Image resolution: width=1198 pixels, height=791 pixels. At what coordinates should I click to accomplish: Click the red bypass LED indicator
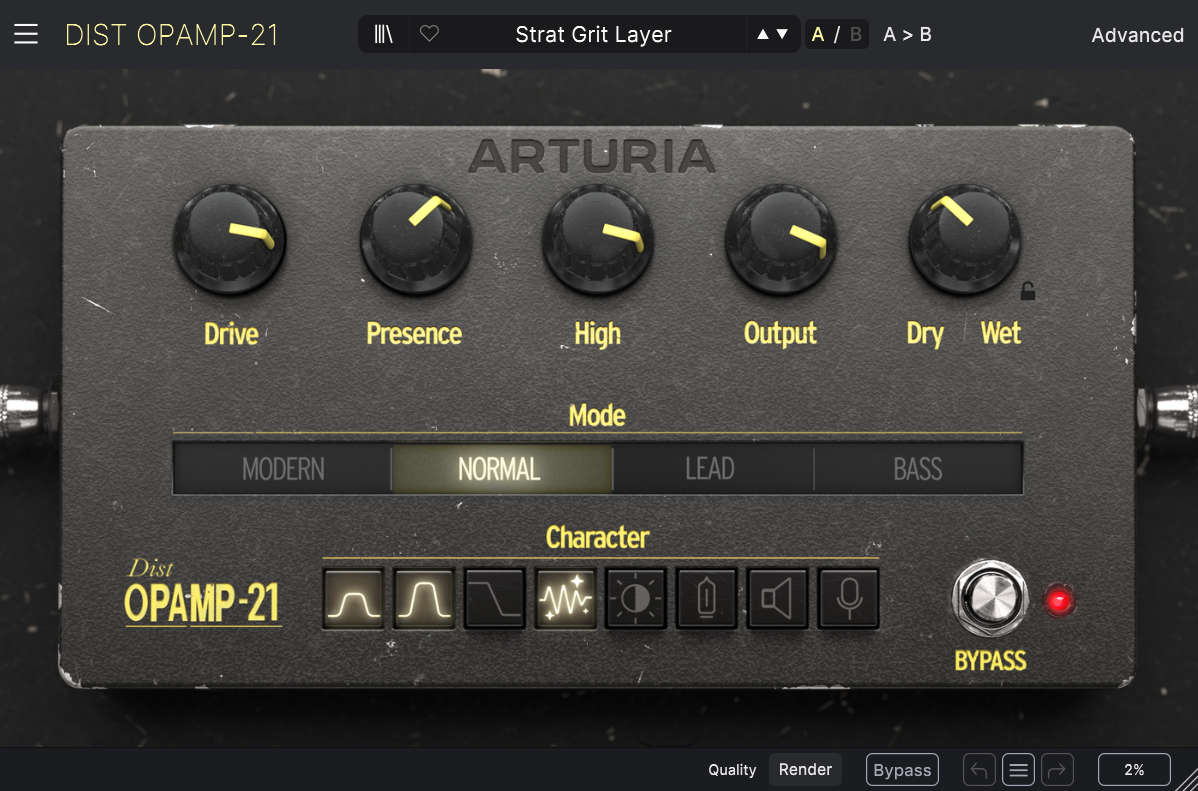coord(1060,601)
